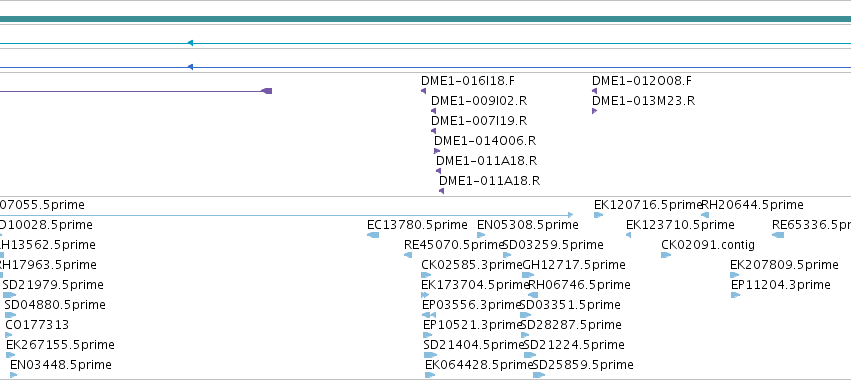
Task: Select the CO177313 feature label
Action: point(37,325)
